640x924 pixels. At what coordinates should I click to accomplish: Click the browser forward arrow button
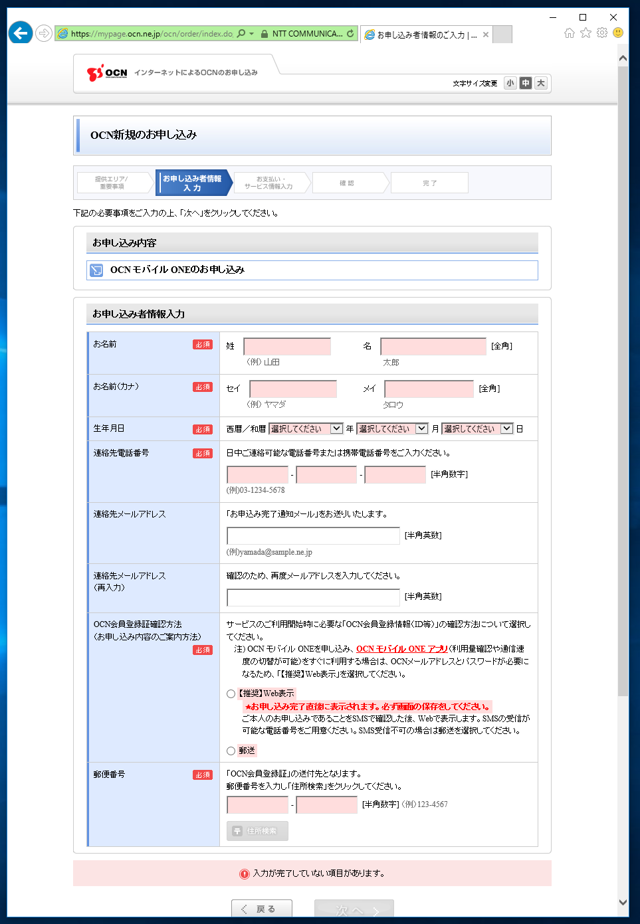(x=44, y=34)
